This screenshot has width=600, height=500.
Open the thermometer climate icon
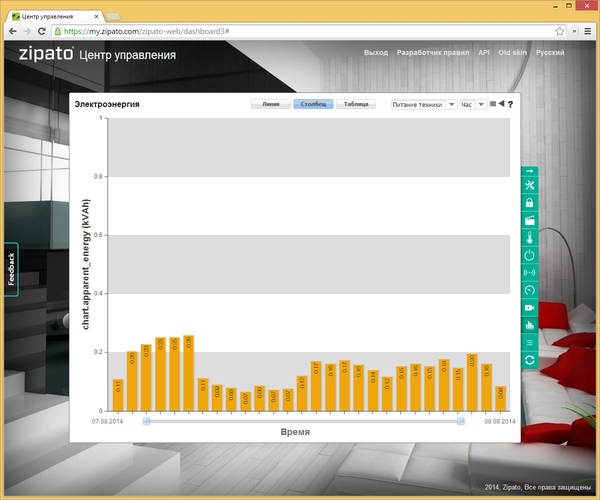coord(530,238)
